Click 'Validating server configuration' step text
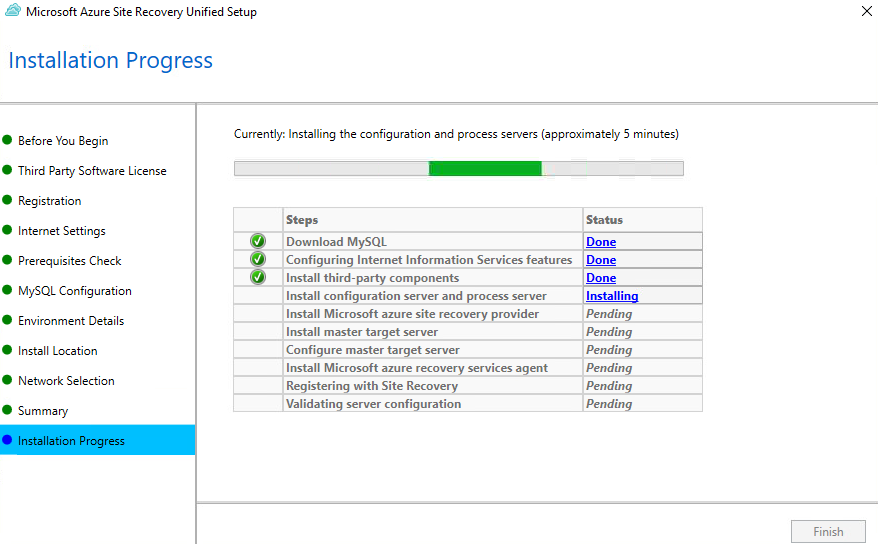This screenshot has height=544, width=878. (x=373, y=404)
